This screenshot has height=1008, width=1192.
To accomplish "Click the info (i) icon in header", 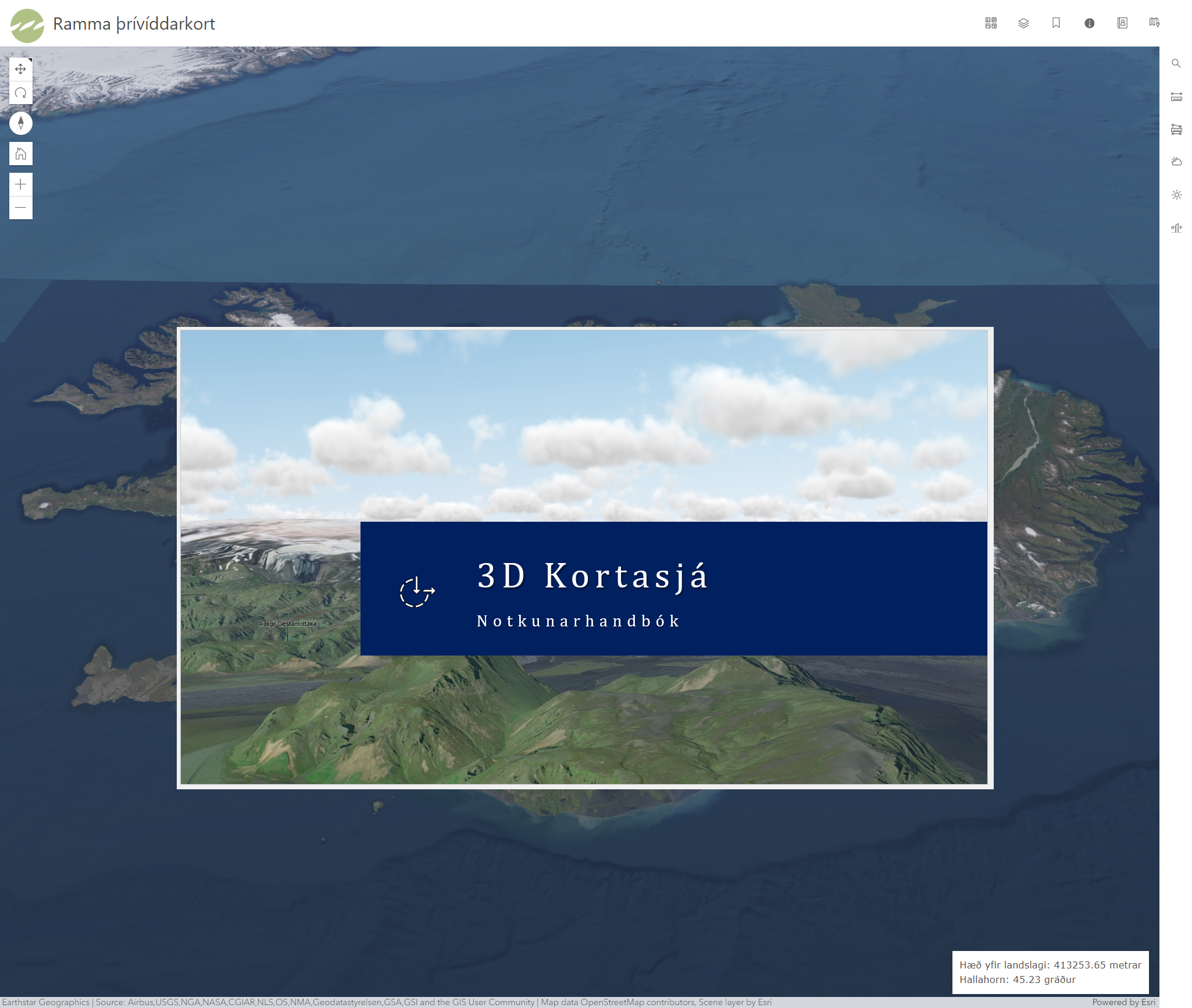I will [1089, 23].
